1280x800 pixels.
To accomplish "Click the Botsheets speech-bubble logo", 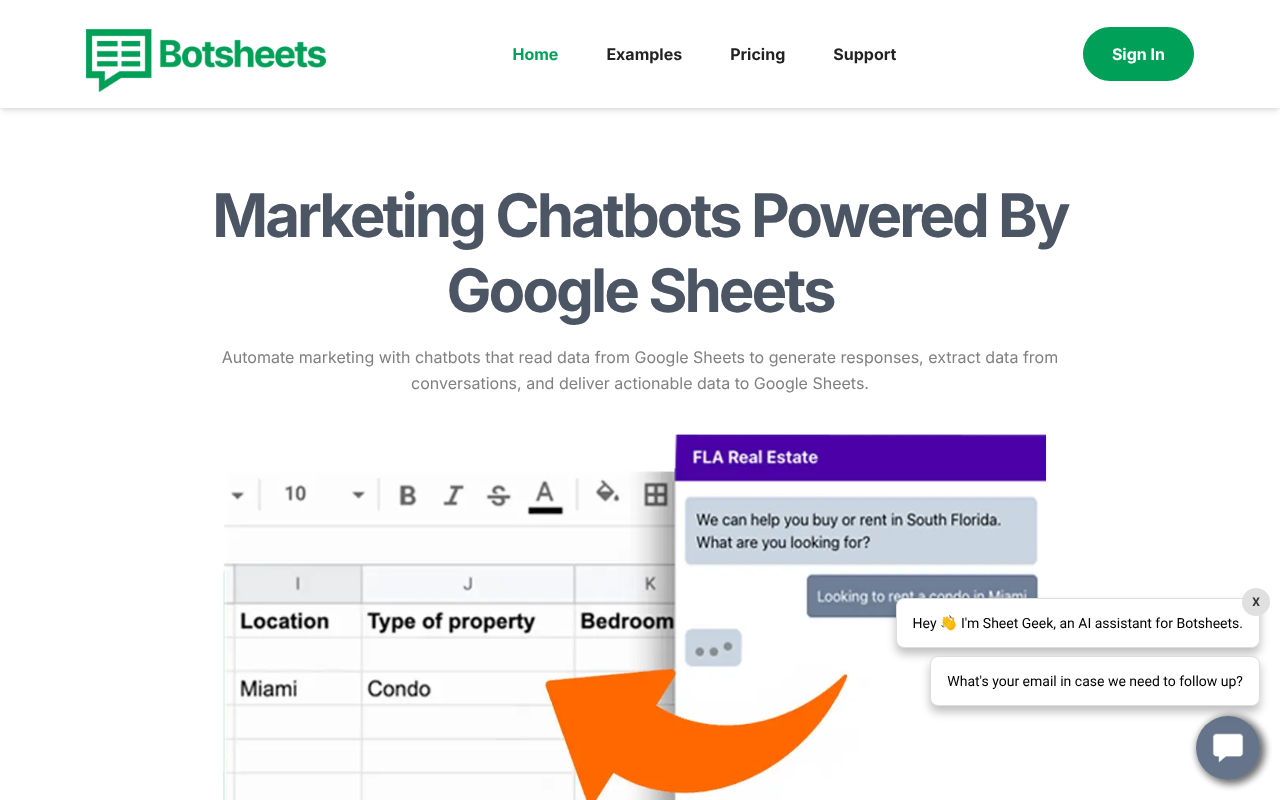I will click(117, 59).
